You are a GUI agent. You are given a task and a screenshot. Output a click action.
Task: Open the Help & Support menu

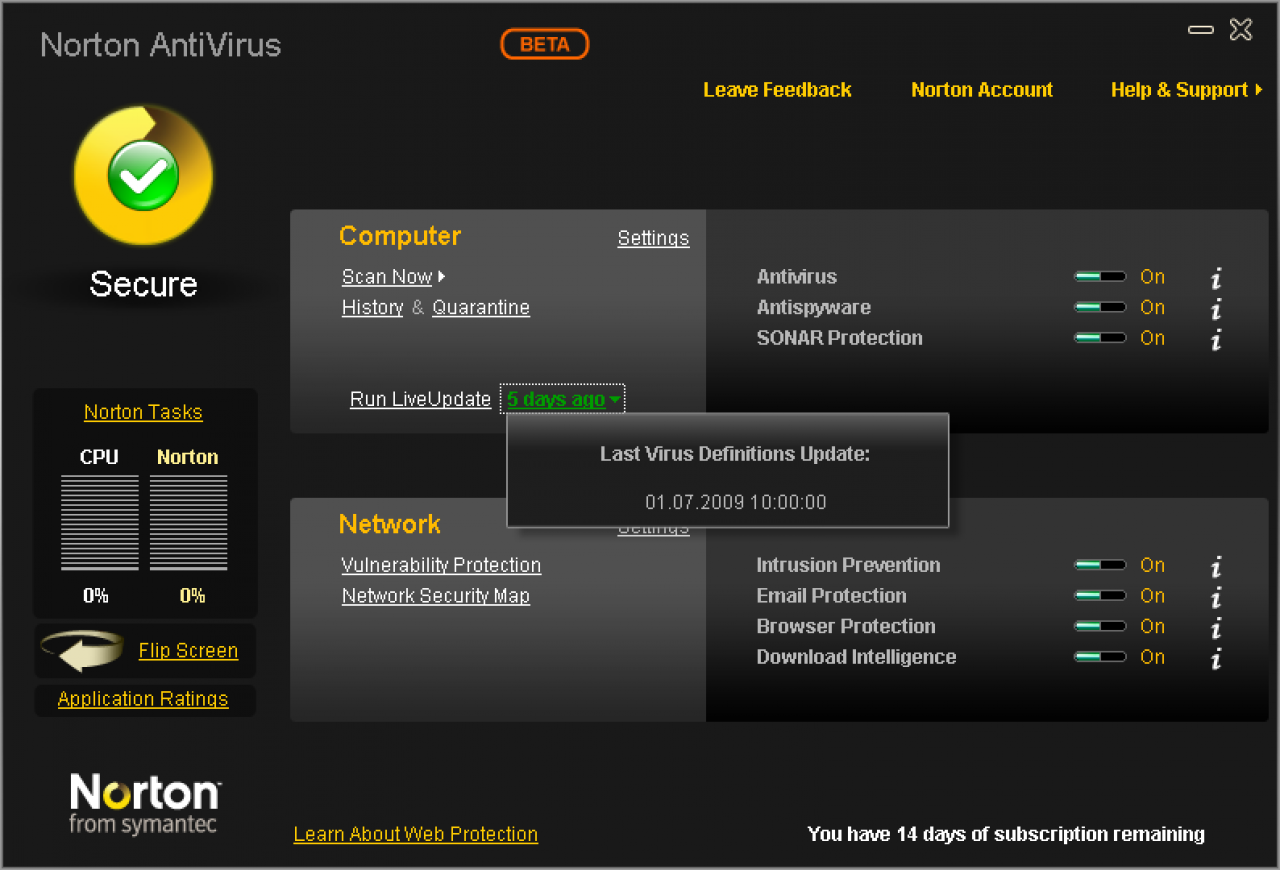1187,90
